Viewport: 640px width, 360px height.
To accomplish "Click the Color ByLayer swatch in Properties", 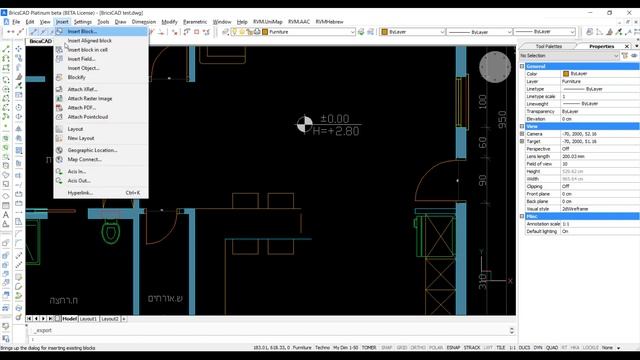I will [x=566, y=73].
